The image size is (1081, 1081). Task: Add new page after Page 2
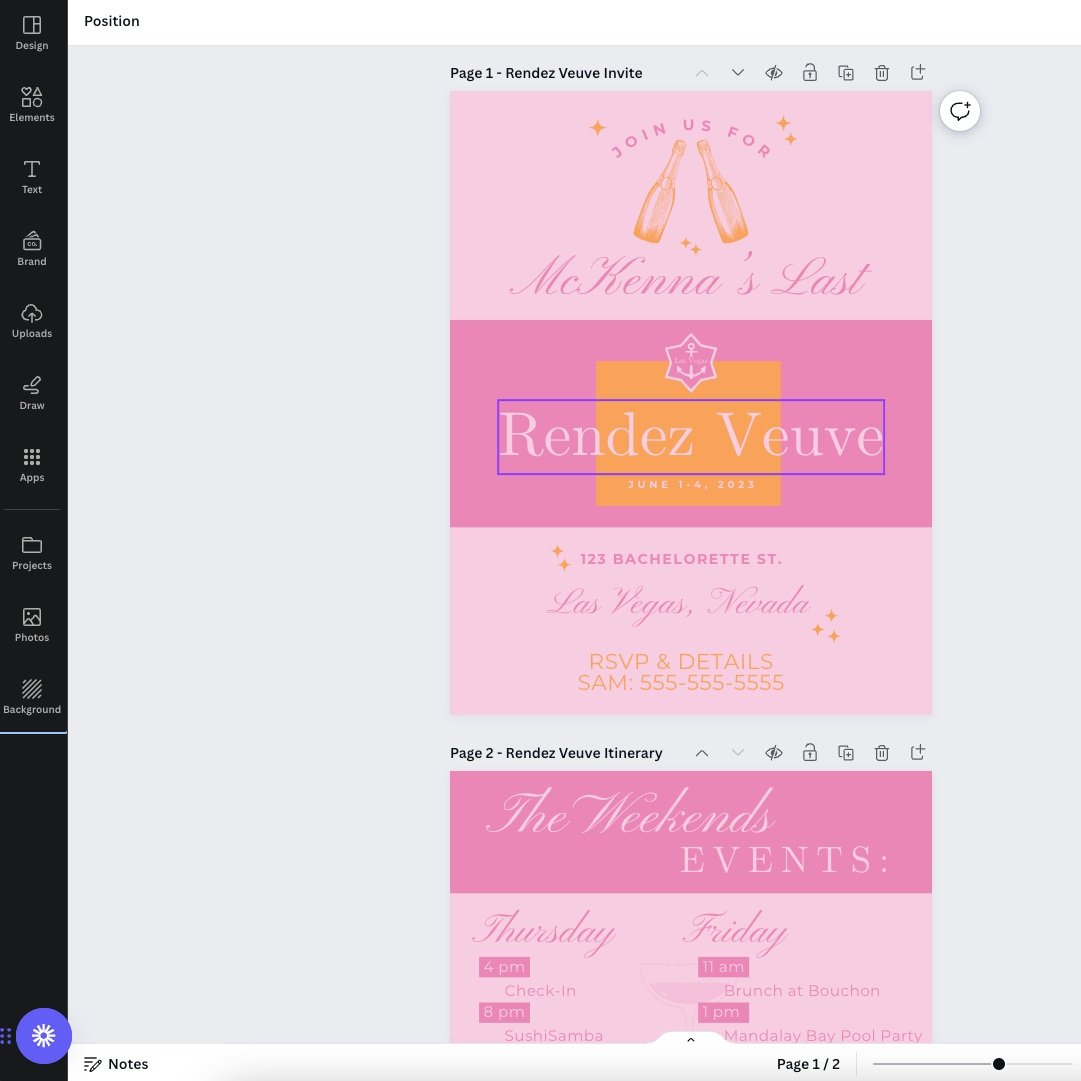pos(918,752)
